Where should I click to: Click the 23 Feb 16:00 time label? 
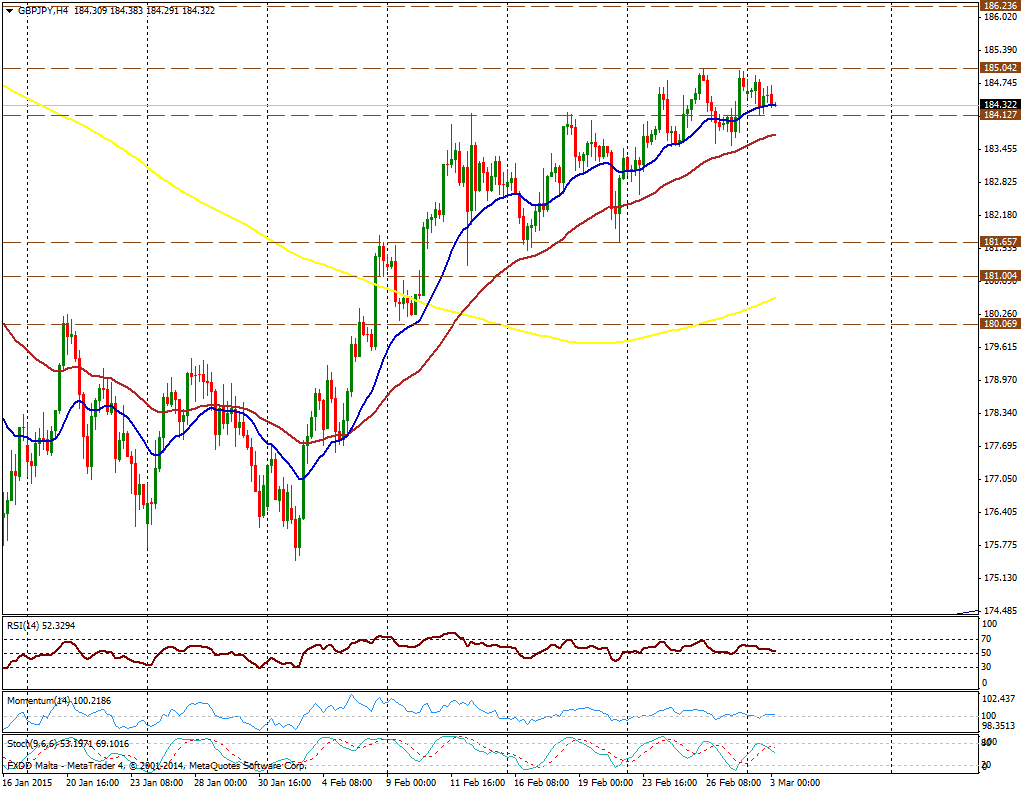pos(662,783)
